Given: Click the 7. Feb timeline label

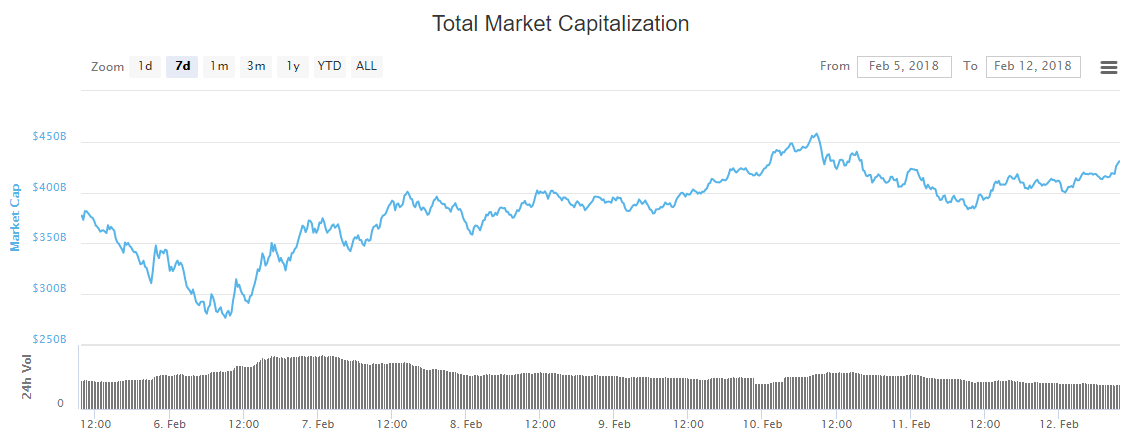Looking at the screenshot, I should [318, 424].
